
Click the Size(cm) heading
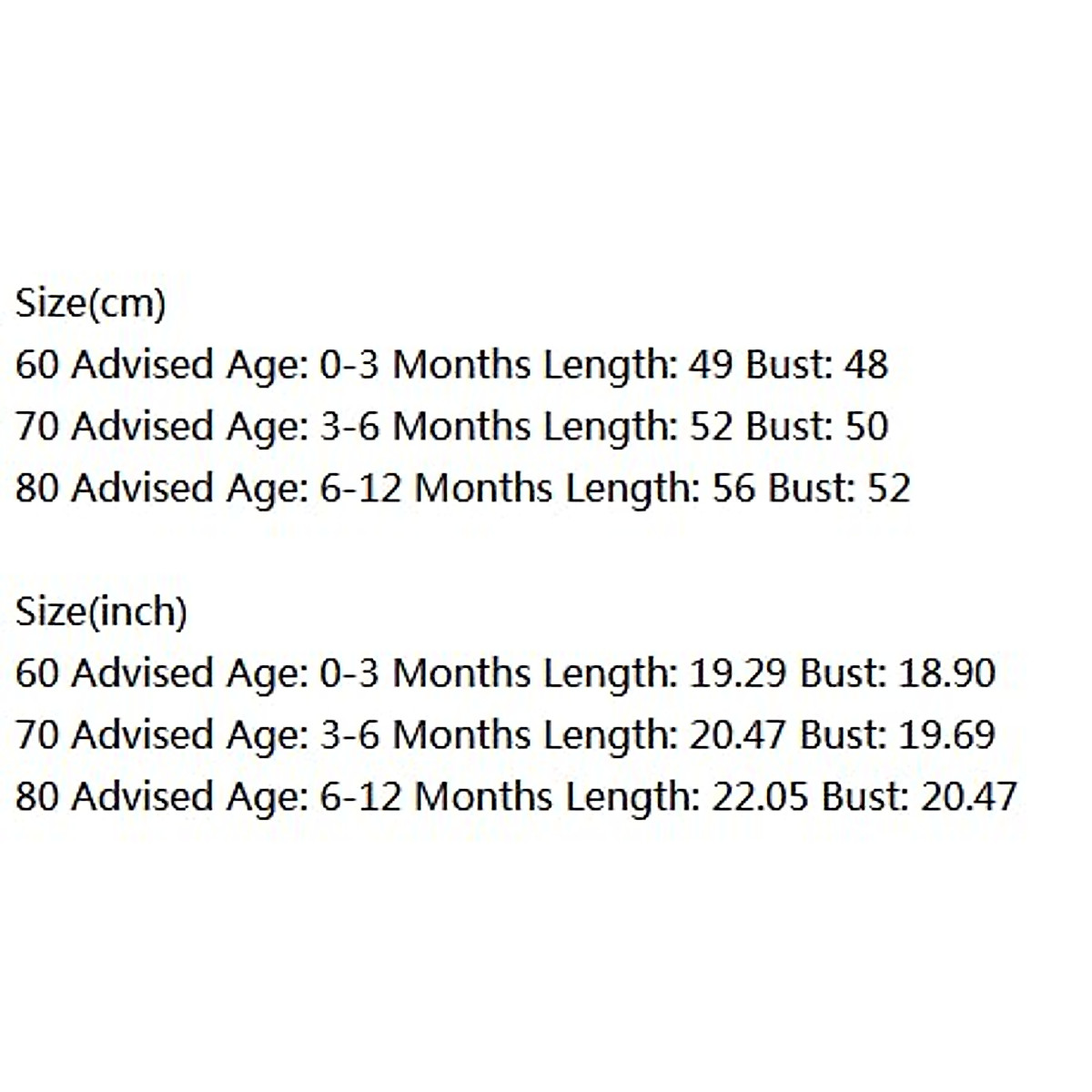tap(90, 303)
